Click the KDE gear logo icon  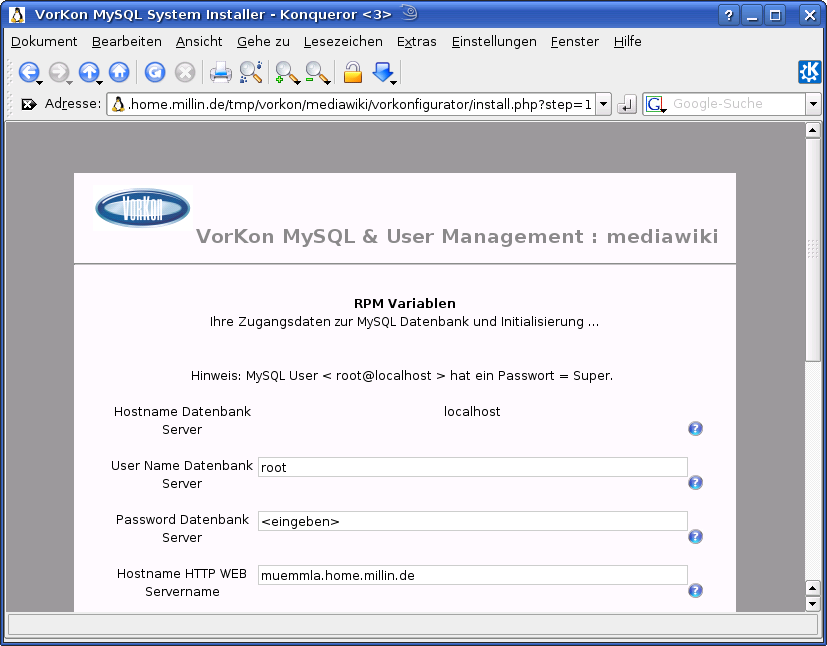pos(810,72)
